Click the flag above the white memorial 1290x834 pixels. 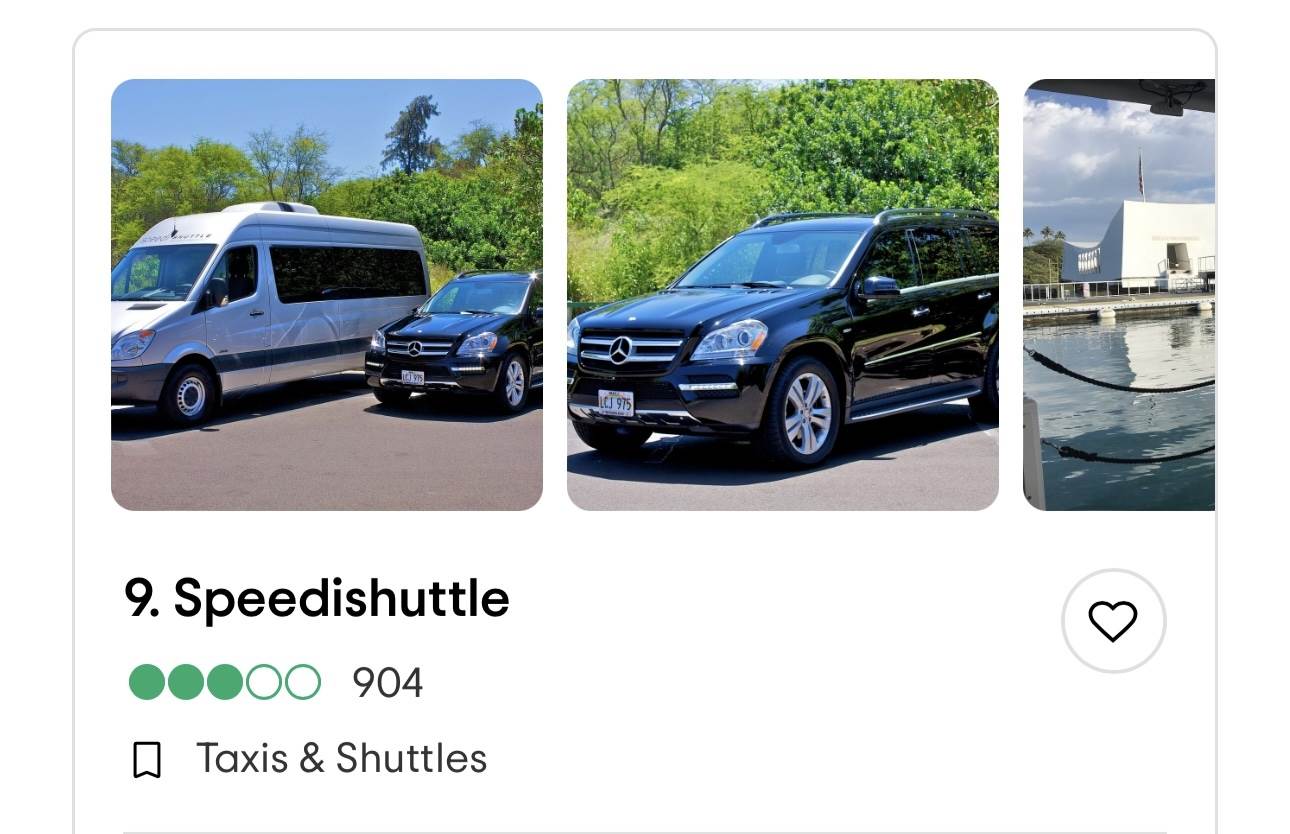(x=1140, y=174)
